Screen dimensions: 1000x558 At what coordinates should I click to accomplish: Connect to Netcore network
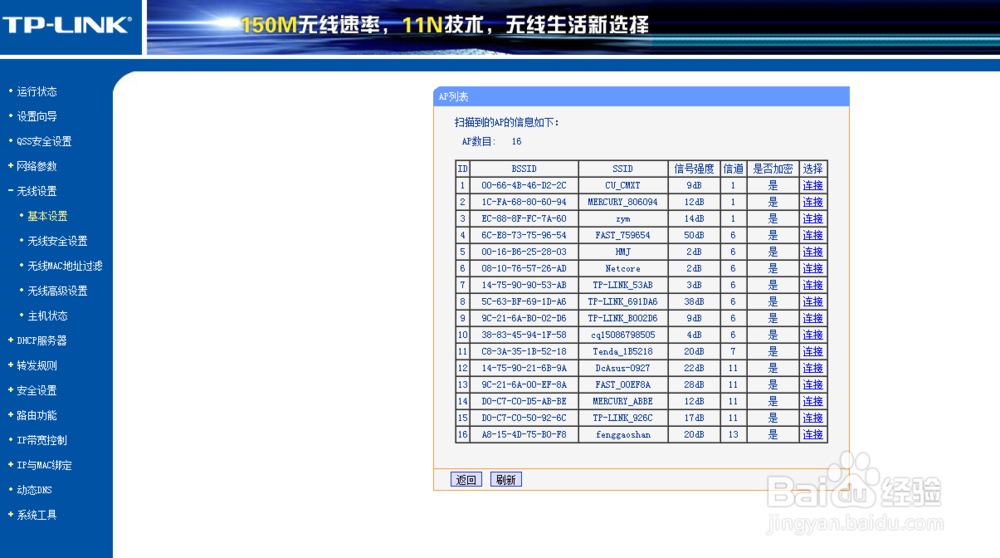812,268
